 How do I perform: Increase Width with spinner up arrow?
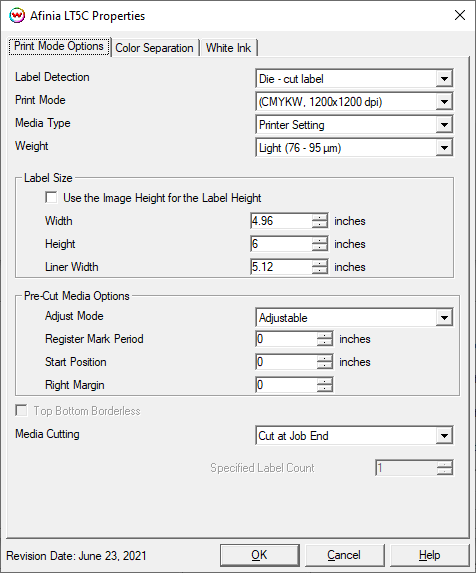point(320,217)
